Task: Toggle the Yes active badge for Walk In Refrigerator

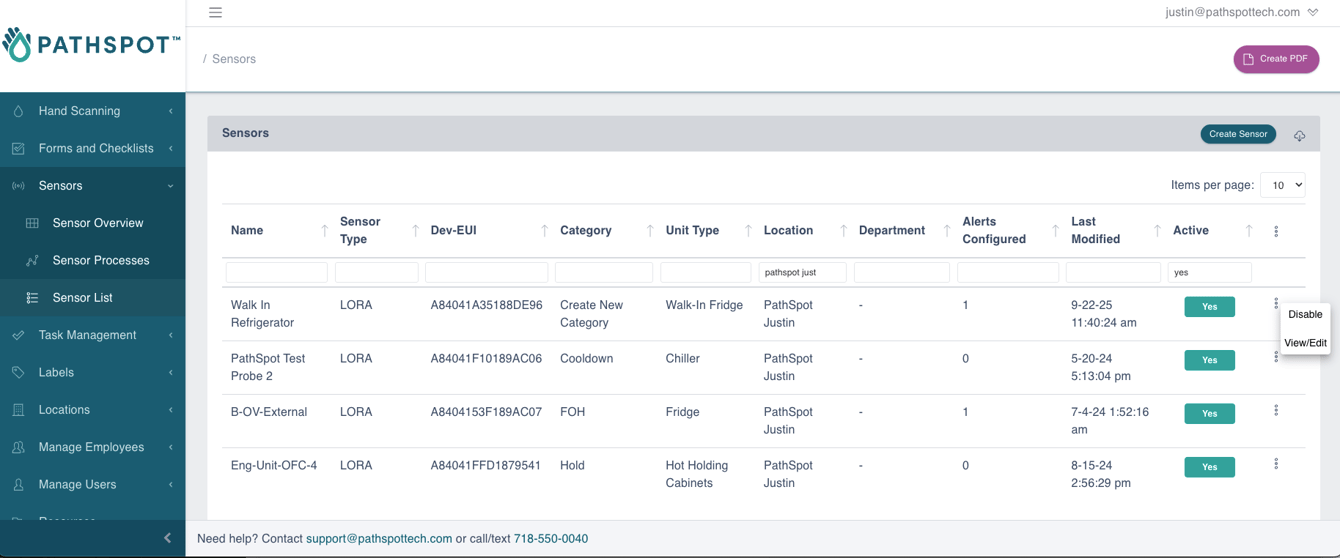Action: click(x=1209, y=307)
